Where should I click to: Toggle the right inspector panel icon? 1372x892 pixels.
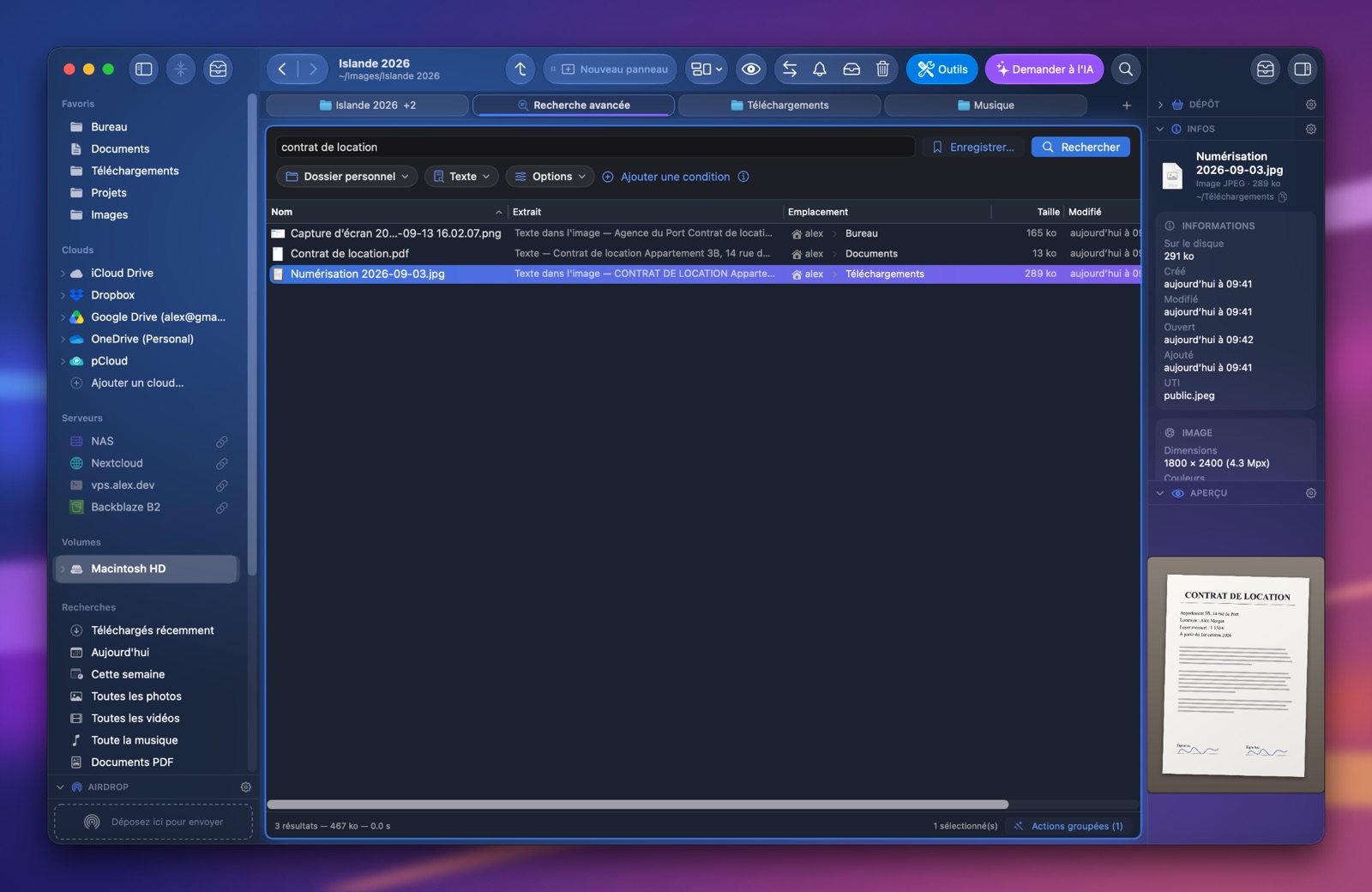1303,69
